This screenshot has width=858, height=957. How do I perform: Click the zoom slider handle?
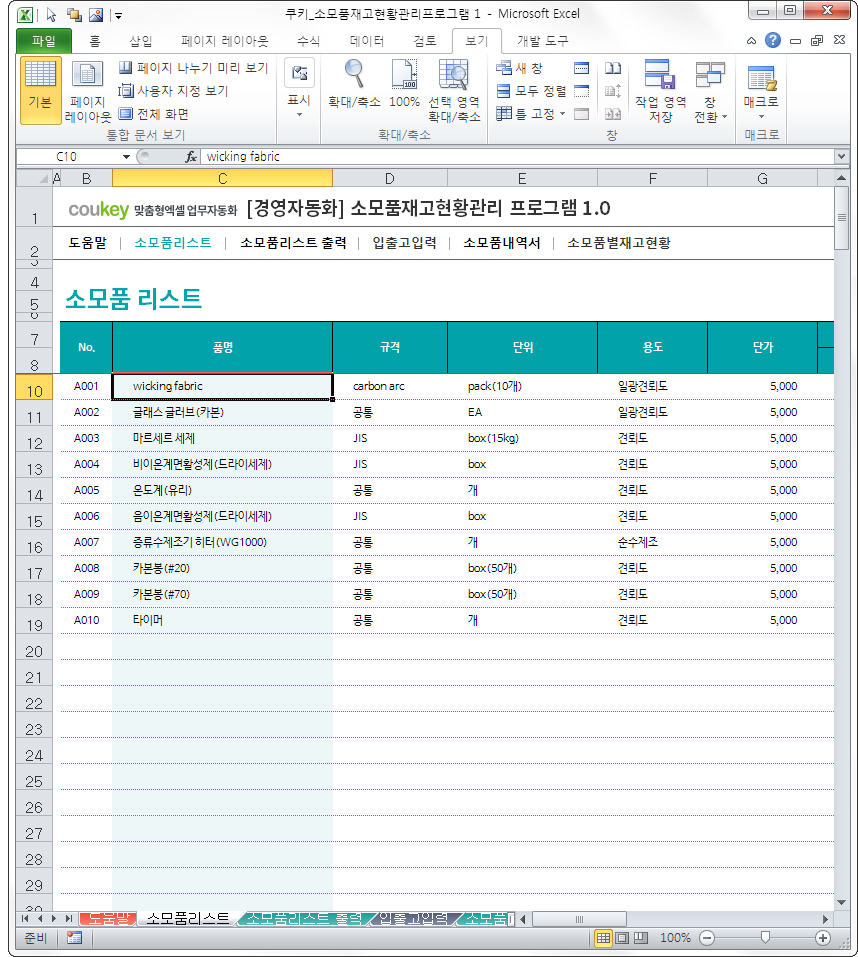(x=765, y=937)
